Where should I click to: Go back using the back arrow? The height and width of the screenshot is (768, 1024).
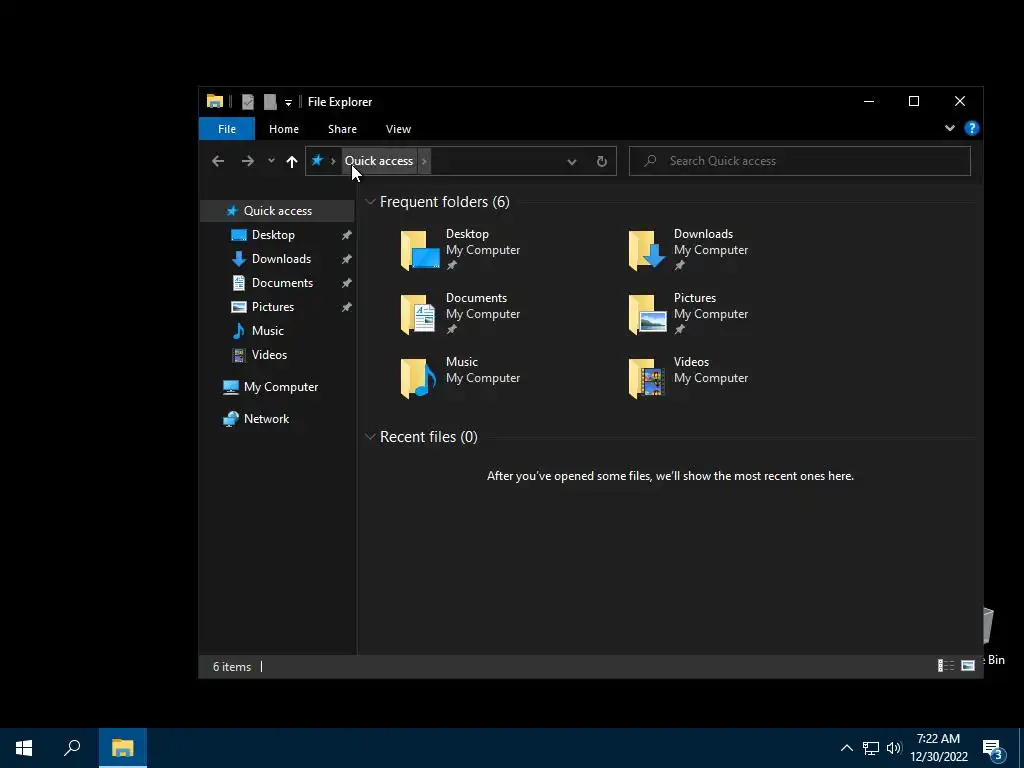[218, 161]
